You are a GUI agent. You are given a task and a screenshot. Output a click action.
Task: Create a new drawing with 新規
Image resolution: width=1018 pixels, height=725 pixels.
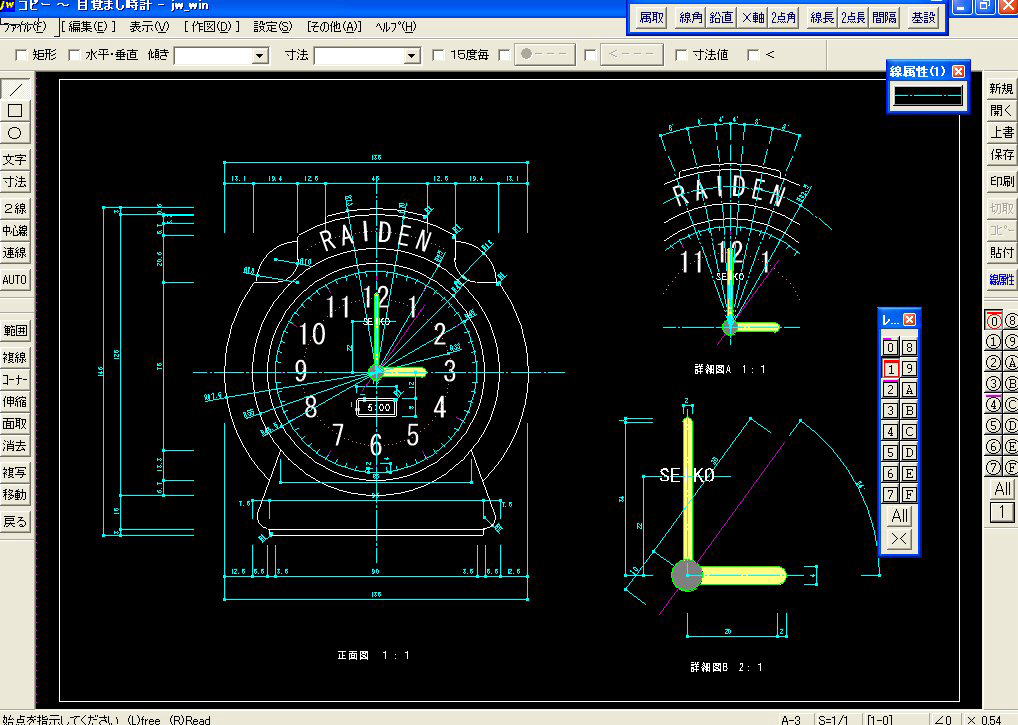click(x=1001, y=89)
